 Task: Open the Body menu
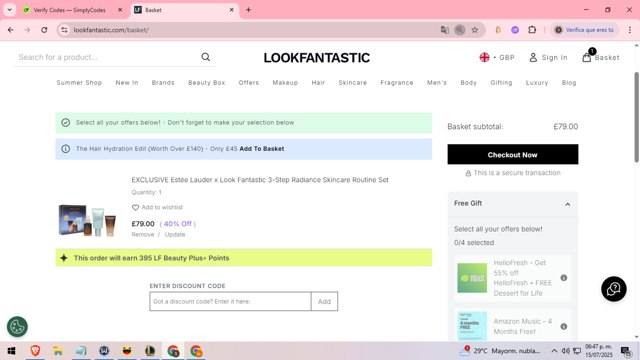click(x=469, y=82)
